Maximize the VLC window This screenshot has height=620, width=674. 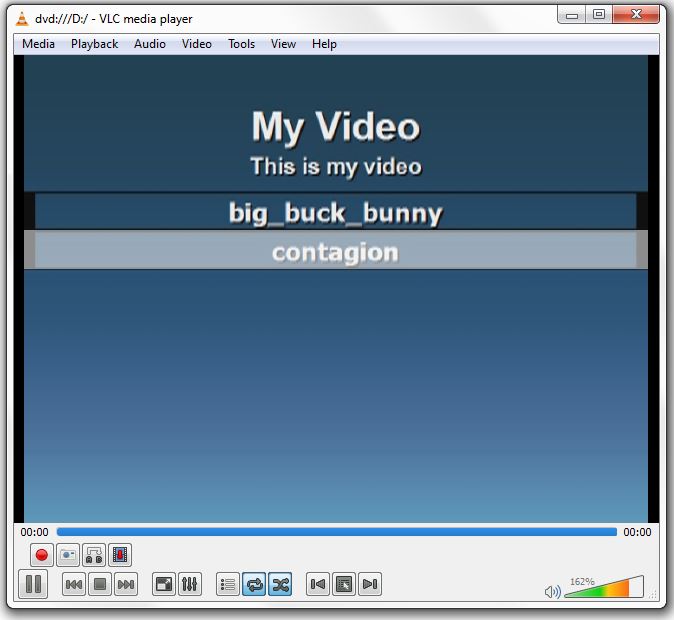point(599,15)
